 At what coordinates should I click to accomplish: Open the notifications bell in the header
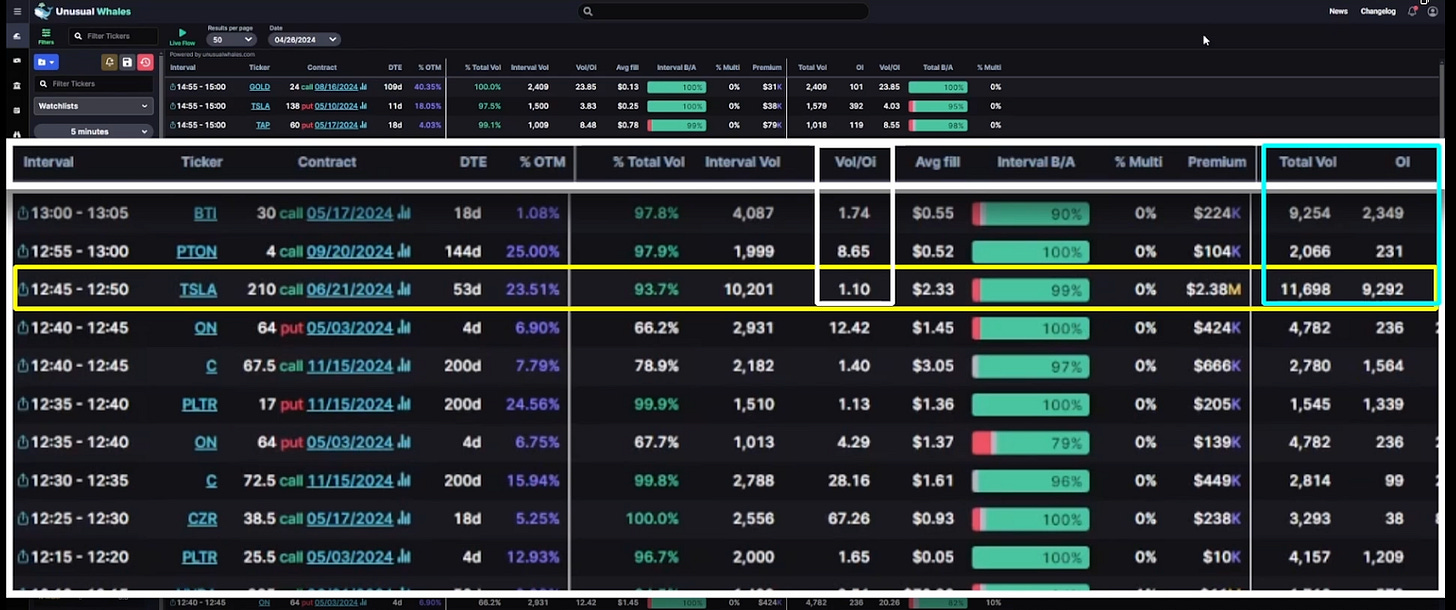pyautogui.click(x=1412, y=11)
